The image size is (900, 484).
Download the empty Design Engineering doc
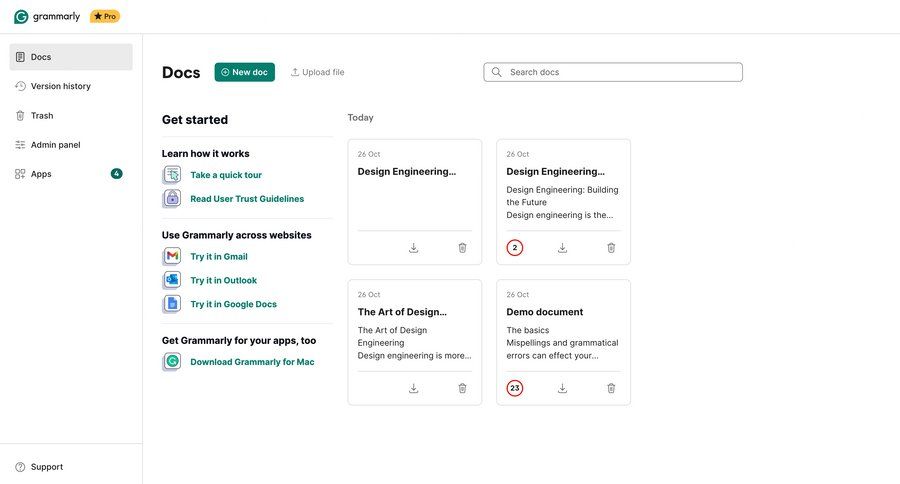point(413,248)
